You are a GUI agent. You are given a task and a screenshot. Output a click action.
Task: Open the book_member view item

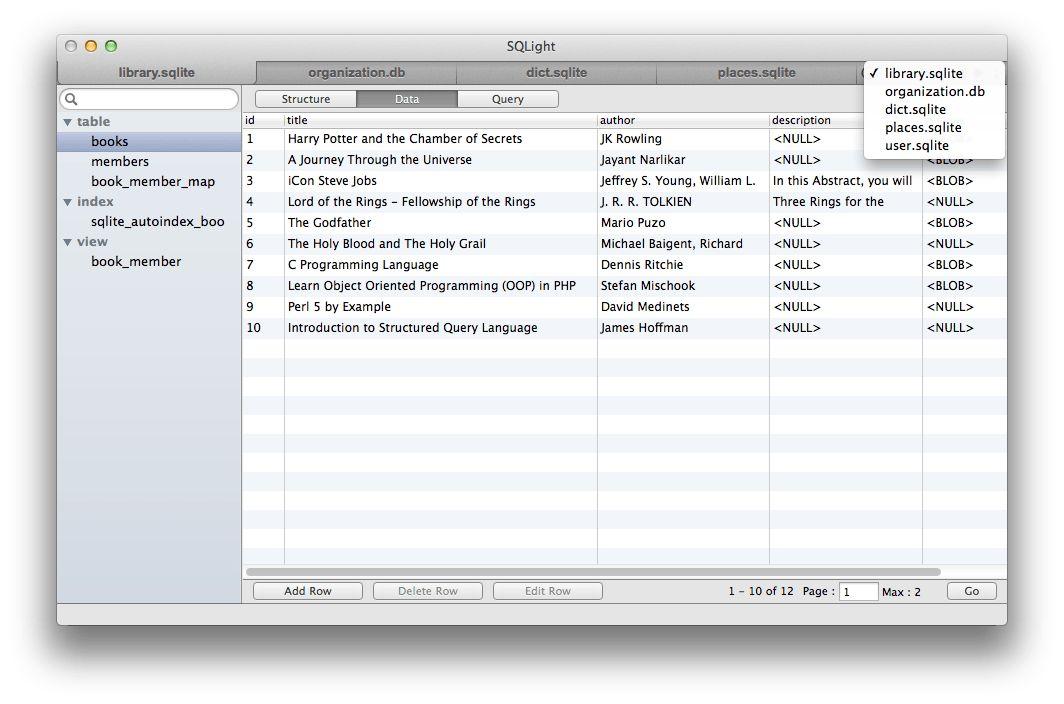pyautogui.click(x=136, y=261)
